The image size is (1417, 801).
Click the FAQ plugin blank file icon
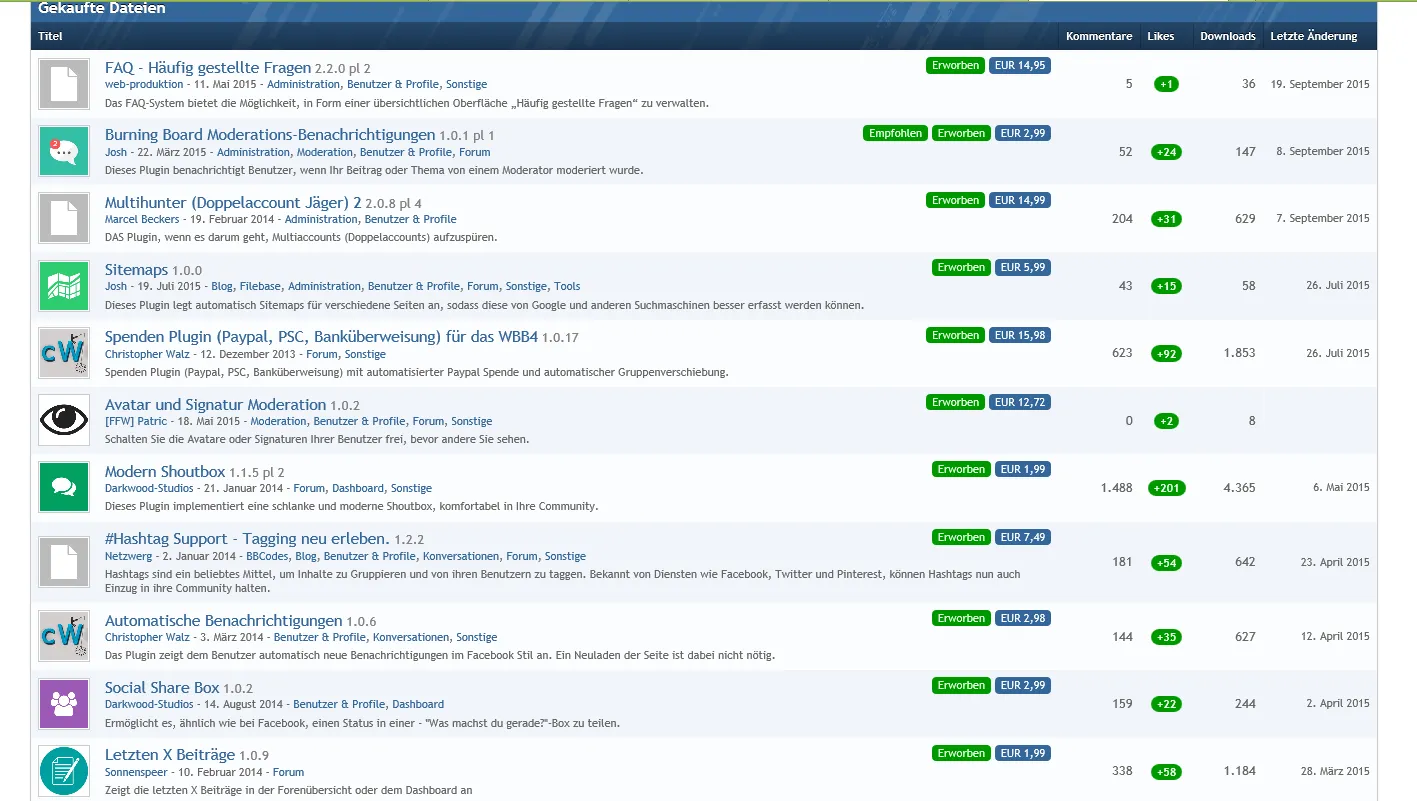[64, 84]
